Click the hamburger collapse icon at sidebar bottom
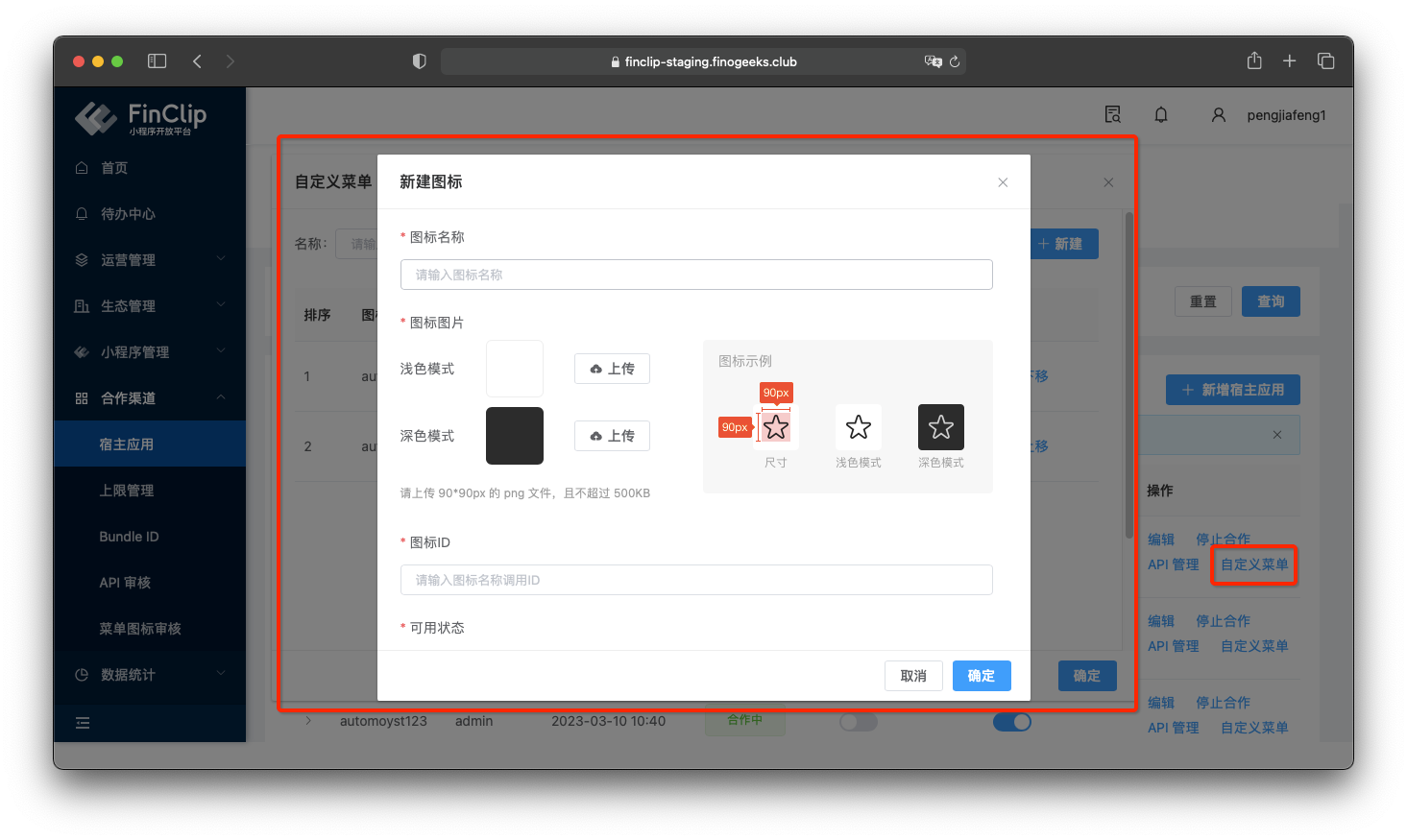1407x840 pixels. tap(83, 723)
